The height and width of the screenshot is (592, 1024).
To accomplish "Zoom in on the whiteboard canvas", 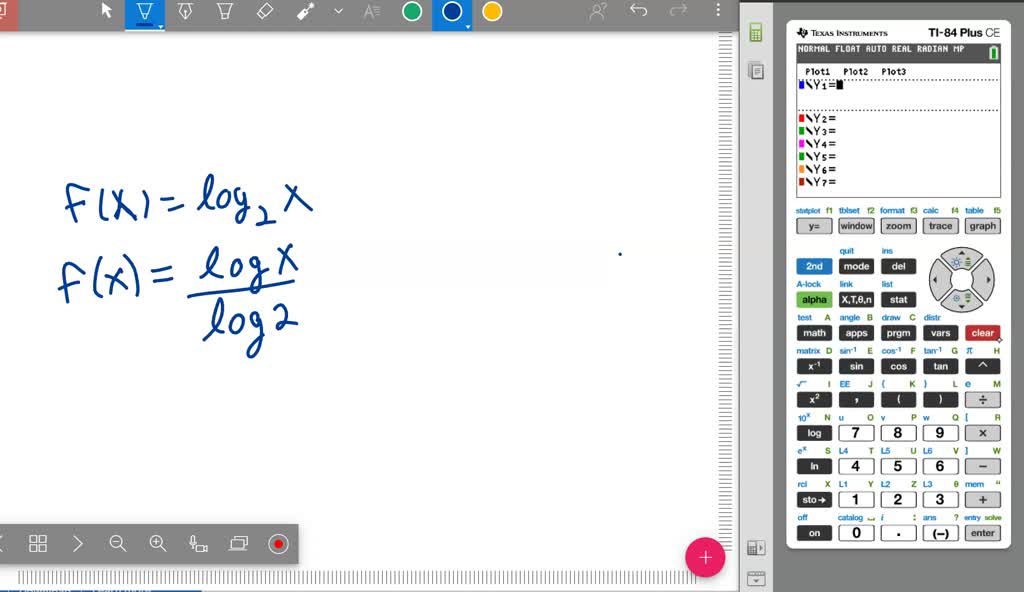I will click(156, 543).
